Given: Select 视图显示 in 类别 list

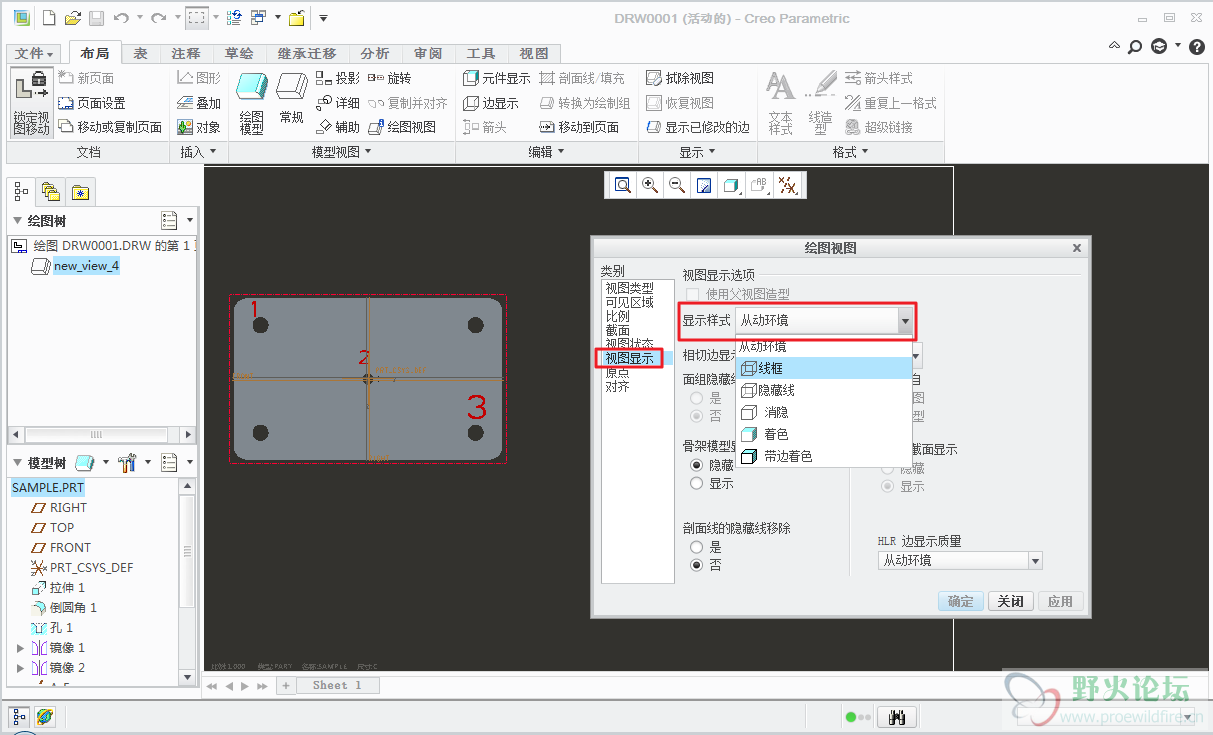Looking at the screenshot, I should point(629,358).
